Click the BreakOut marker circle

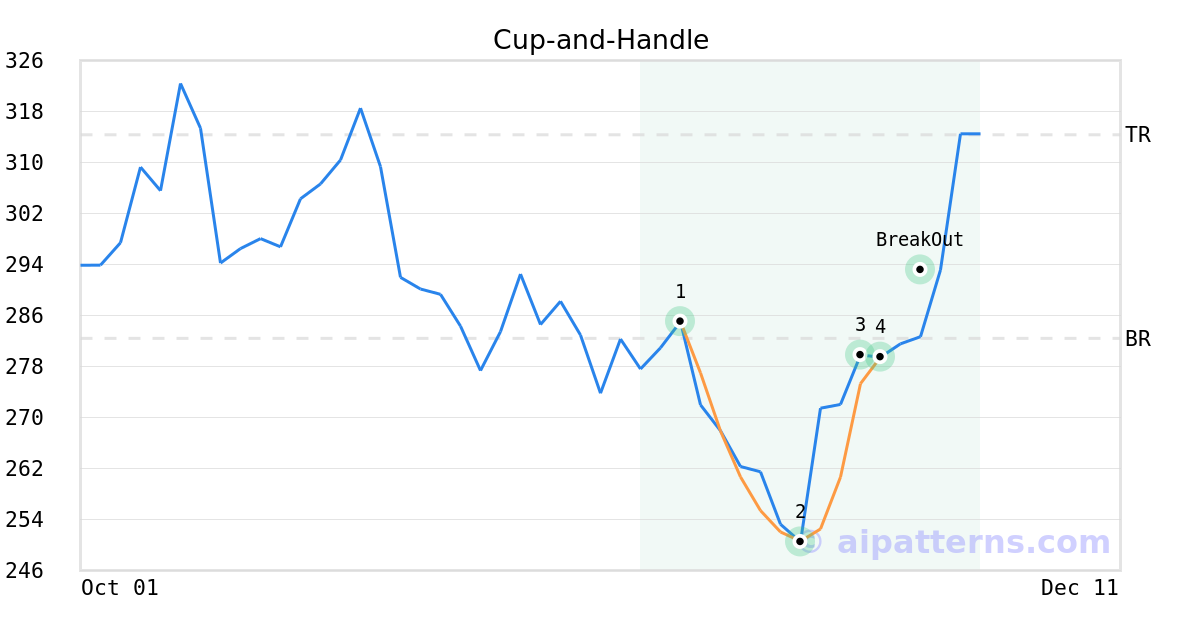click(920, 269)
